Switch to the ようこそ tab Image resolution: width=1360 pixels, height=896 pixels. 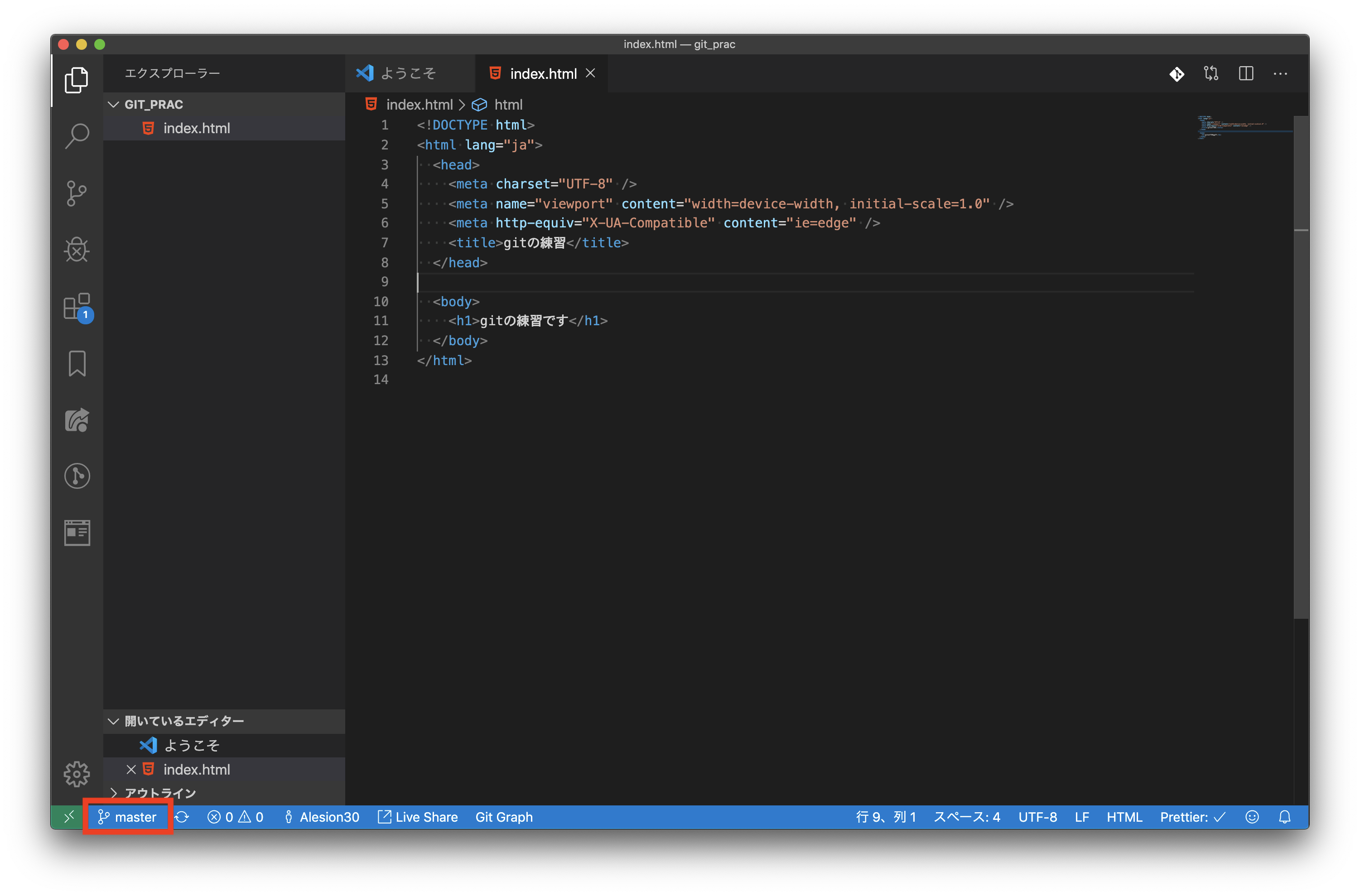coord(408,74)
